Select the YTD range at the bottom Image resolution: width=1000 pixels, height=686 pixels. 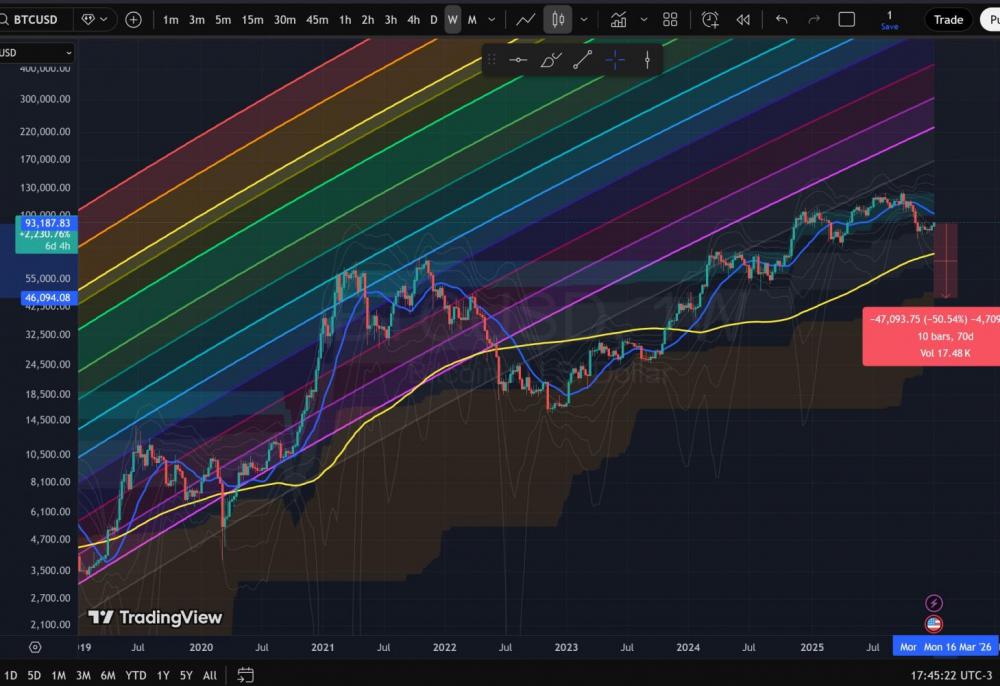pos(134,675)
